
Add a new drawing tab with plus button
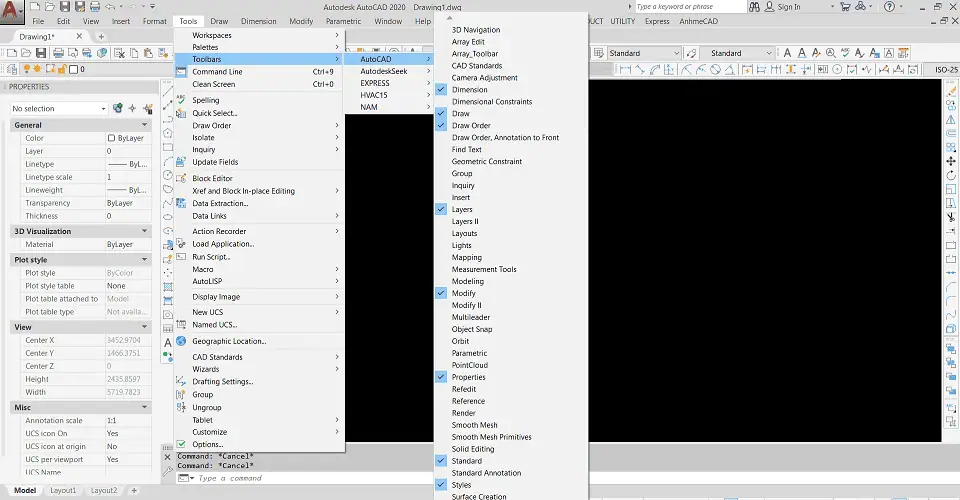pos(102,37)
